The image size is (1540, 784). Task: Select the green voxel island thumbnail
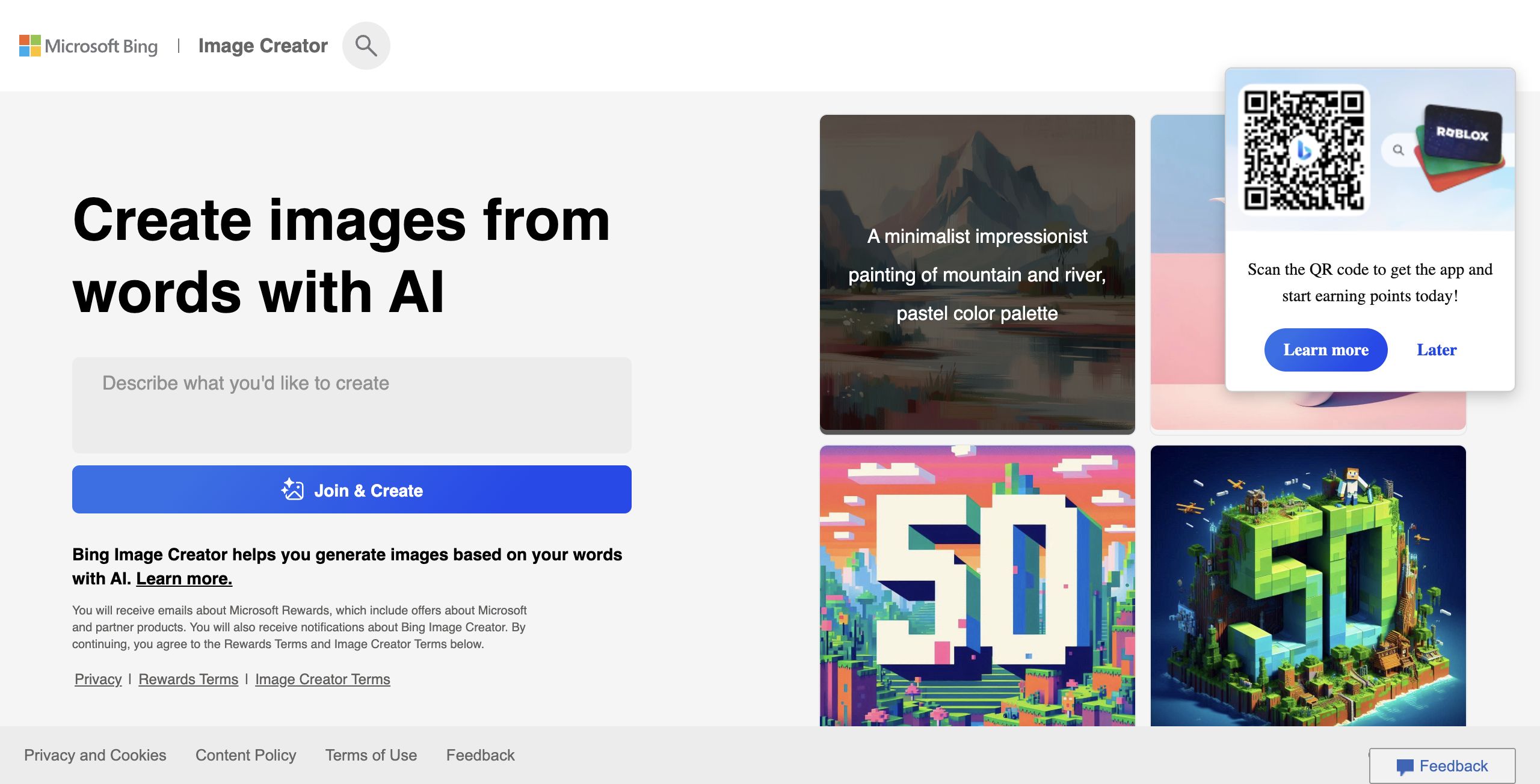[x=1308, y=586]
